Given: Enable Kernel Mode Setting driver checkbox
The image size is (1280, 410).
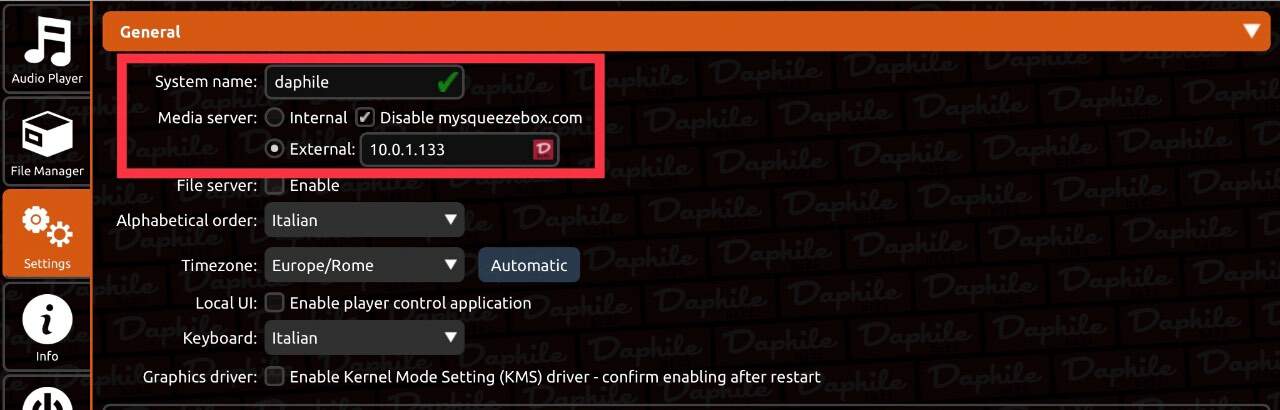Looking at the screenshot, I should click(x=274, y=377).
